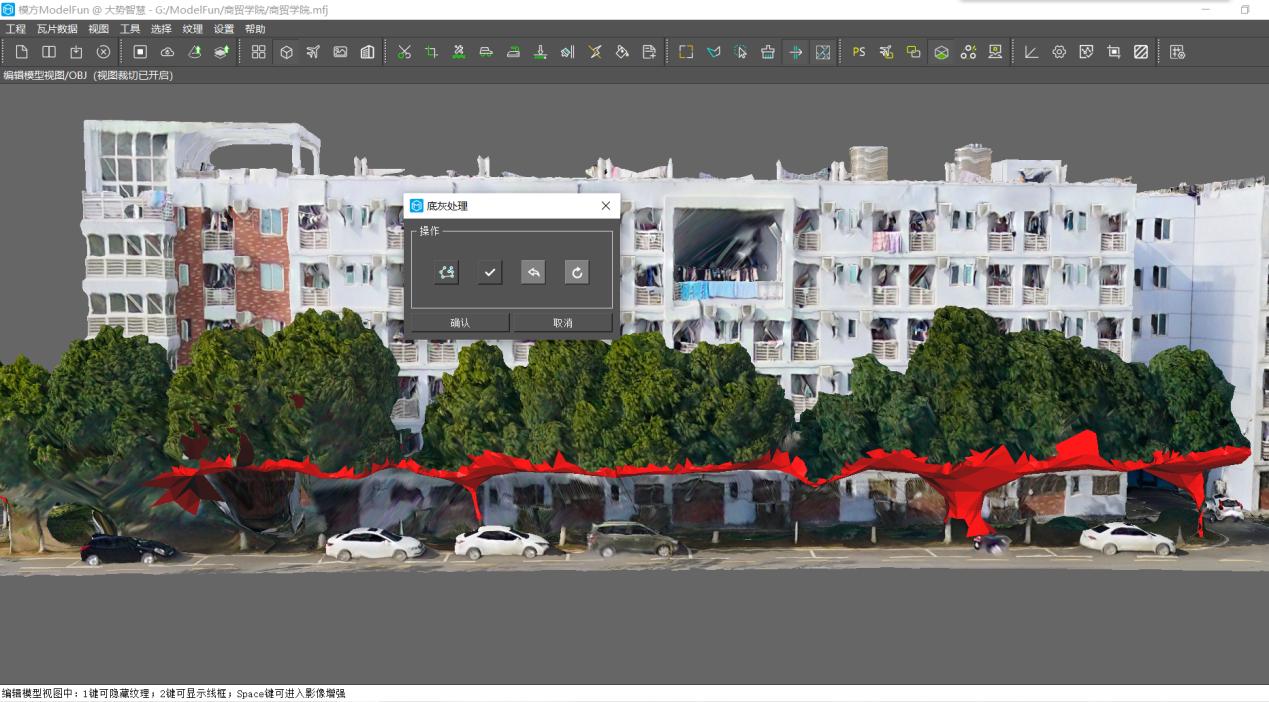Open the 工程 menu

[x=16, y=29]
